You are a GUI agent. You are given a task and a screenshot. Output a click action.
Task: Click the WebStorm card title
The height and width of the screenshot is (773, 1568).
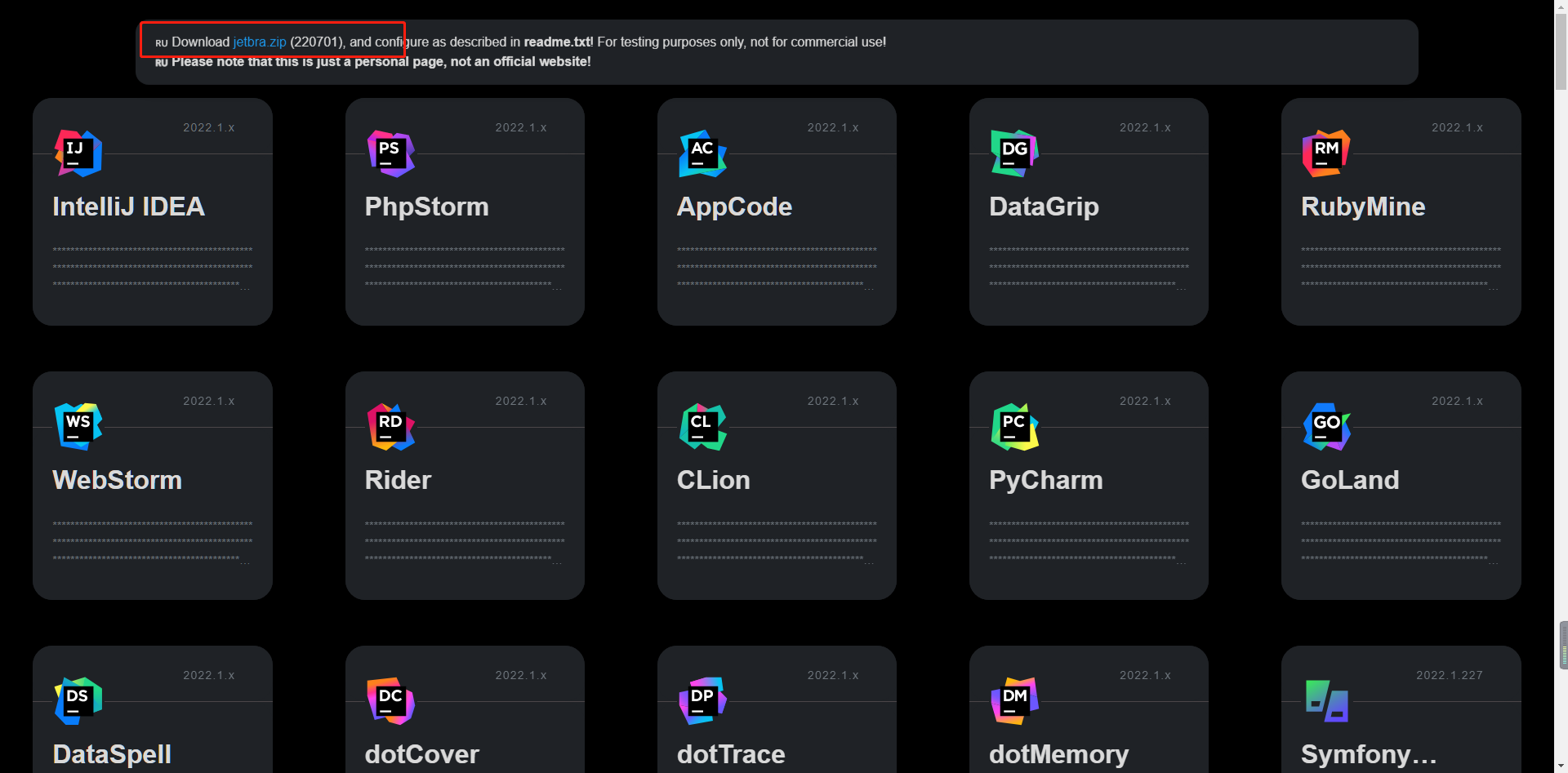pyautogui.click(x=117, y=480)
